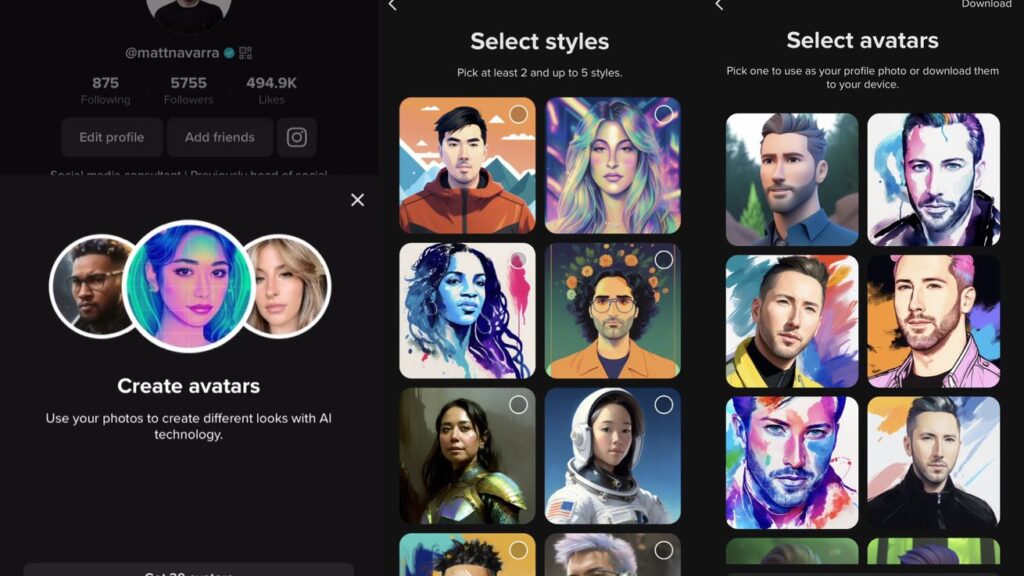Choose the 3D cartoon forest avatar
The height and width of the screenshot is (576, 1024).
(x=792, y=180)
